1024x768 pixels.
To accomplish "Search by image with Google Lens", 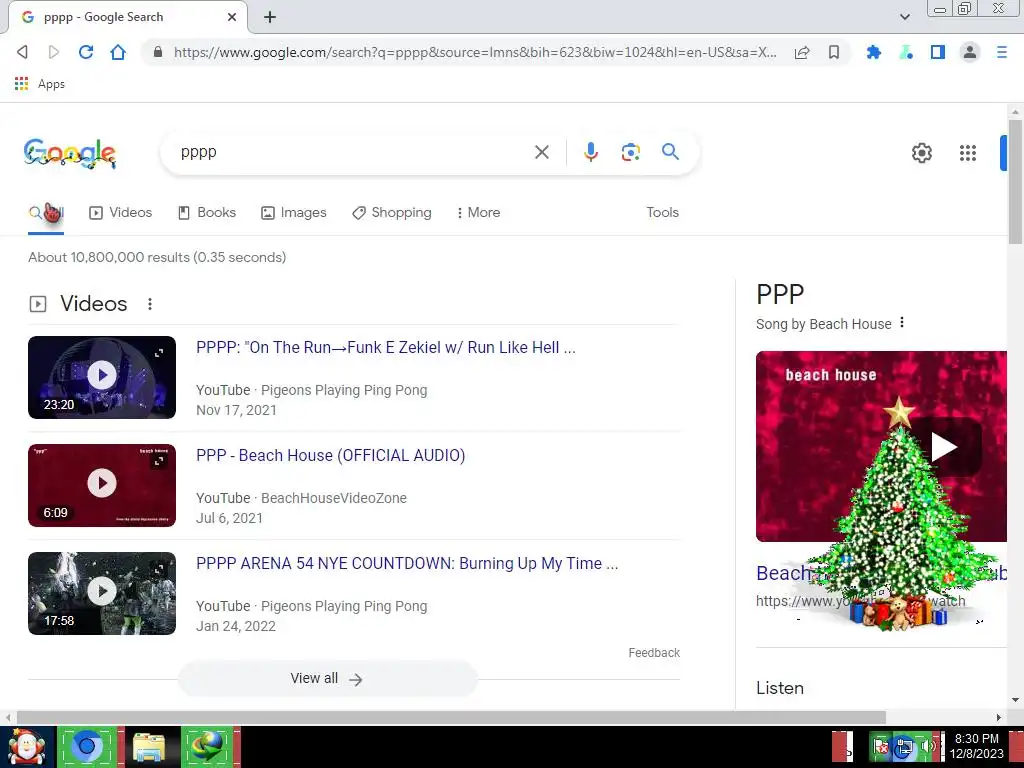I will [630, 152].
